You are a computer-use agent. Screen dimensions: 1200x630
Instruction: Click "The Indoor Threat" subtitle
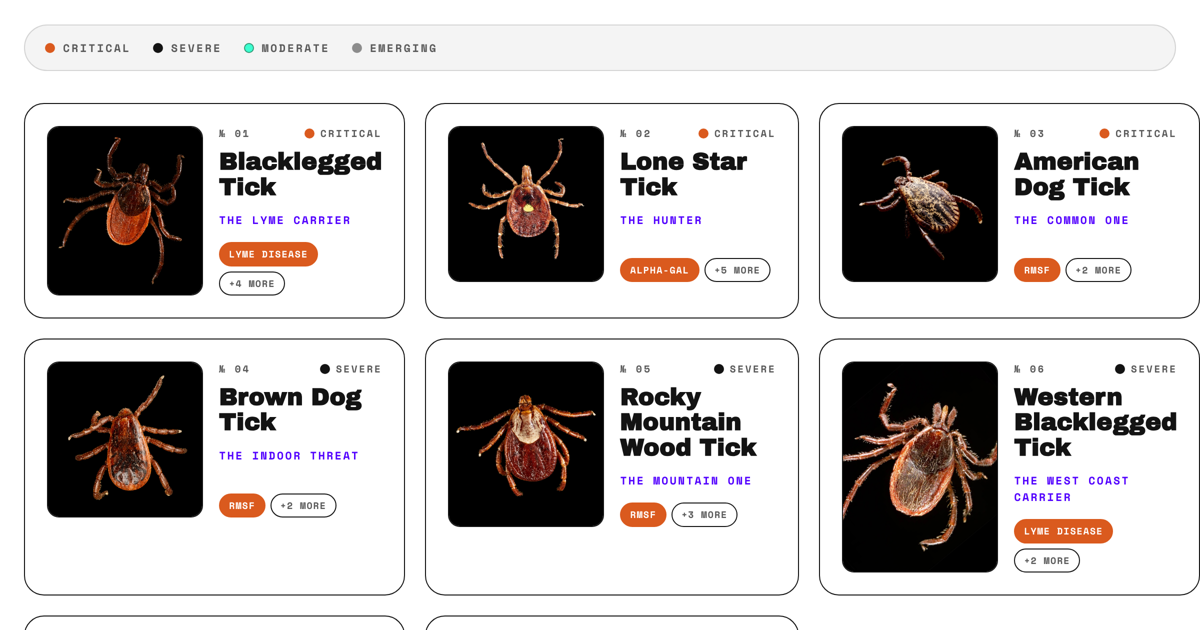click(x=289, y=456)
